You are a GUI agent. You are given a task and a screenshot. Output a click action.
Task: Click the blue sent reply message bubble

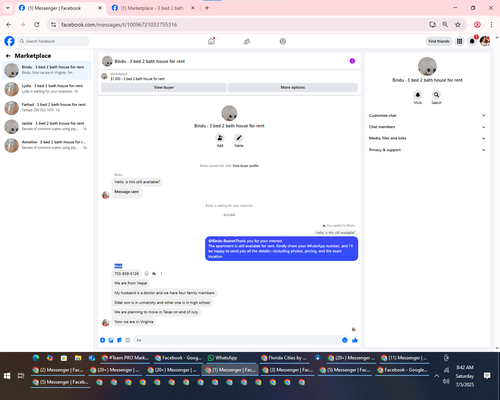(x=281, y=249)
